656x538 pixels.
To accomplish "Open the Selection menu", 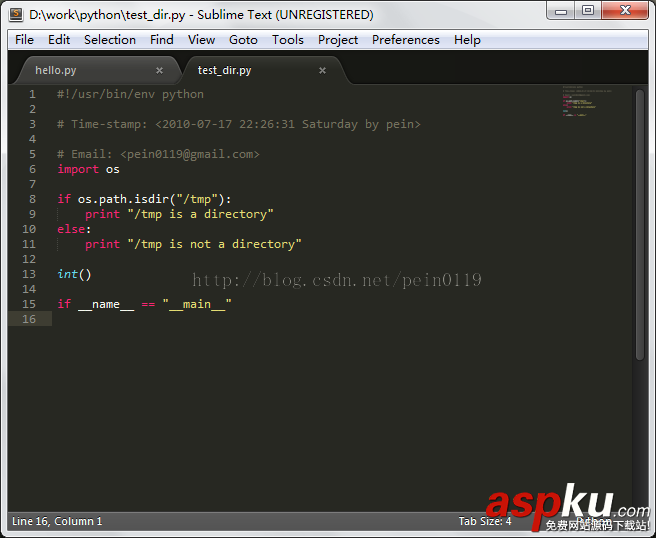I will click(110, 40).
